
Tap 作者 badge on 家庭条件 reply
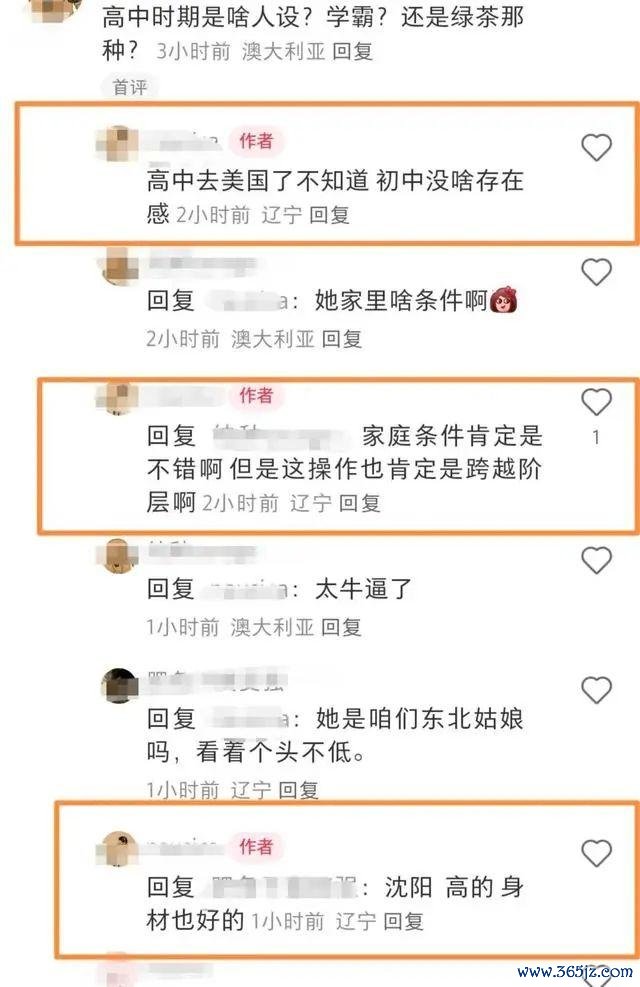[x=256, y=395]
